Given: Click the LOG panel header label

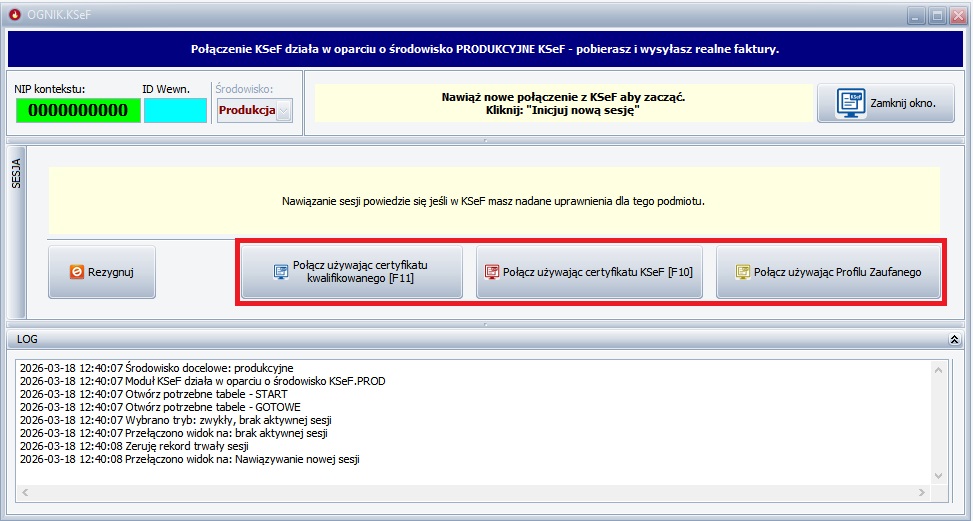Looking at the screenshot, I should click(27, 339).
